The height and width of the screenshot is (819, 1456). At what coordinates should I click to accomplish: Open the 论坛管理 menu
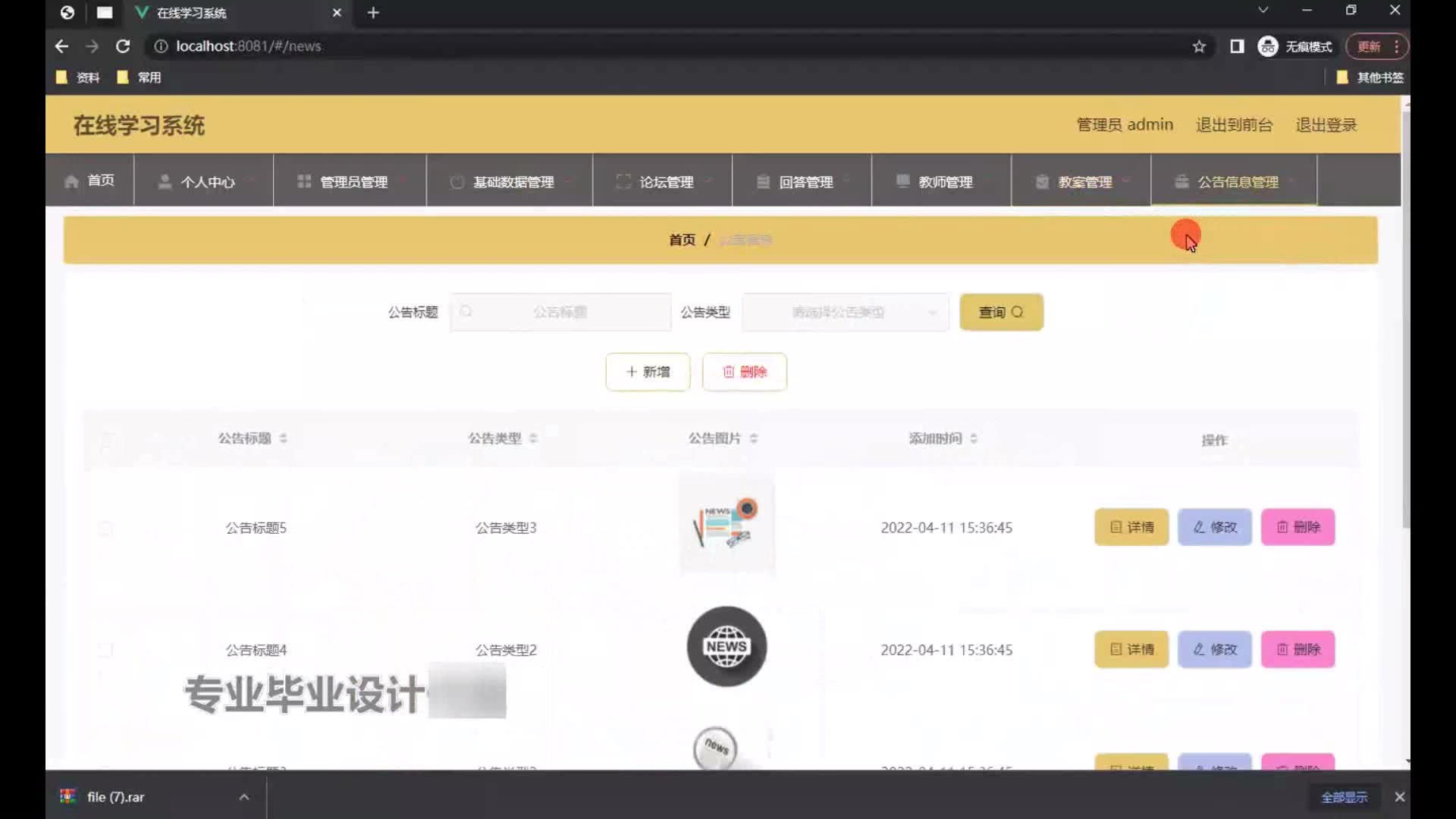coord(663,180)
